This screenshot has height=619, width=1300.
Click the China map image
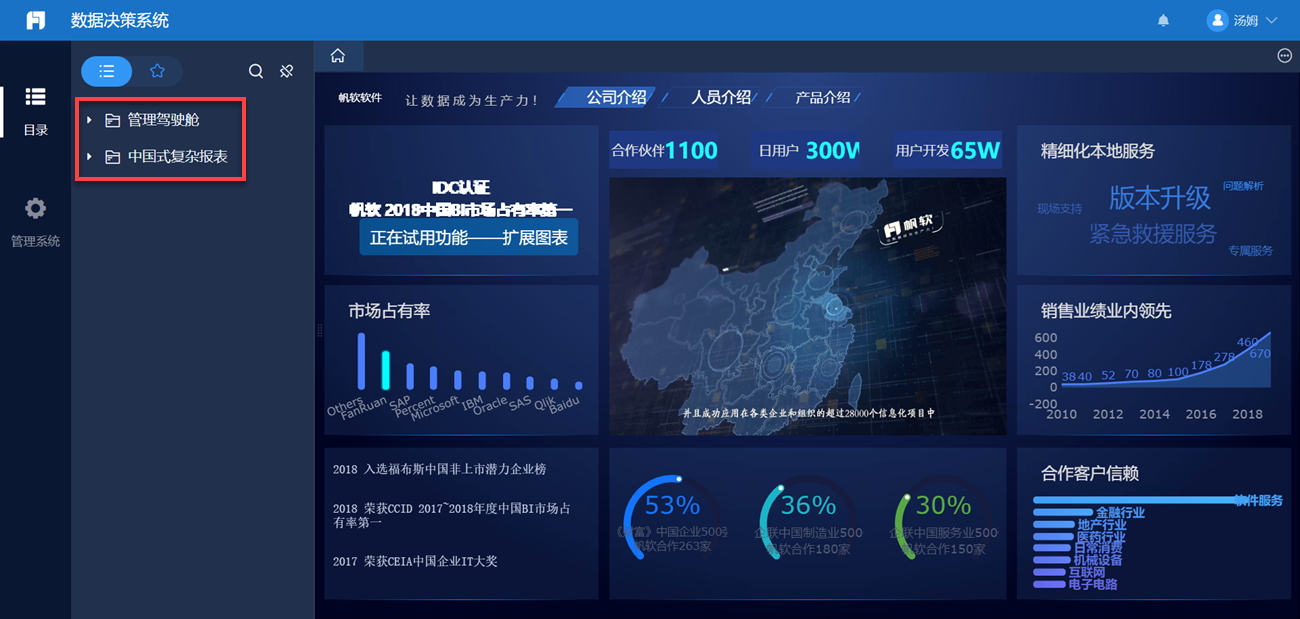pyautogui.click(x=808, y=306)
